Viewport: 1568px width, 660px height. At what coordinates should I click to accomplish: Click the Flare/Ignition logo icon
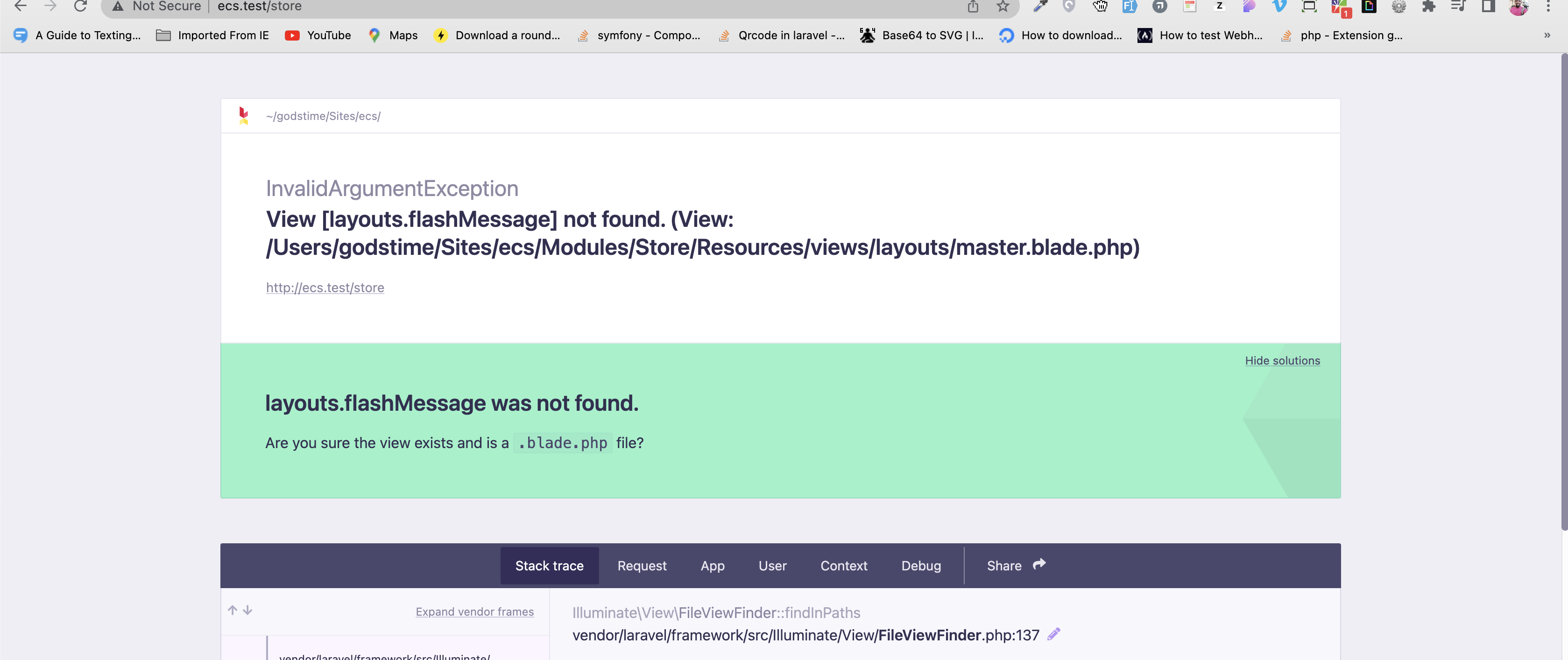click(x=243, y=116)
